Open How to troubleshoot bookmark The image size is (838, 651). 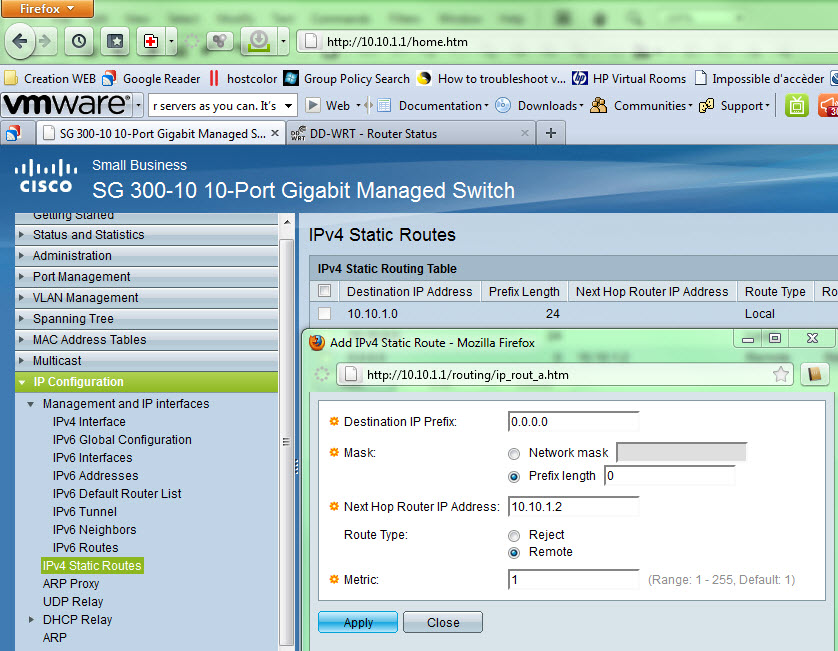click(x=491, y=79)
